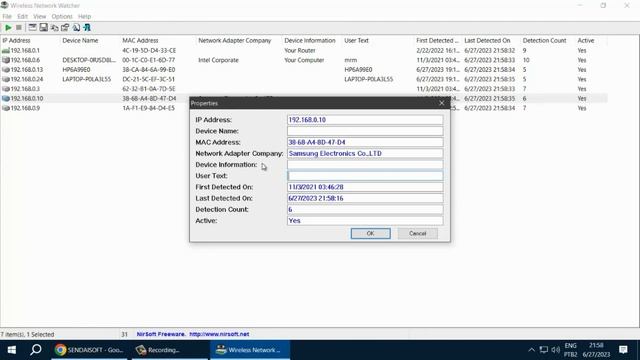This screenshot has height=360, width=640.
Task: Copy selected items with the toolbar copy icon
Action: tap(54, 28)
